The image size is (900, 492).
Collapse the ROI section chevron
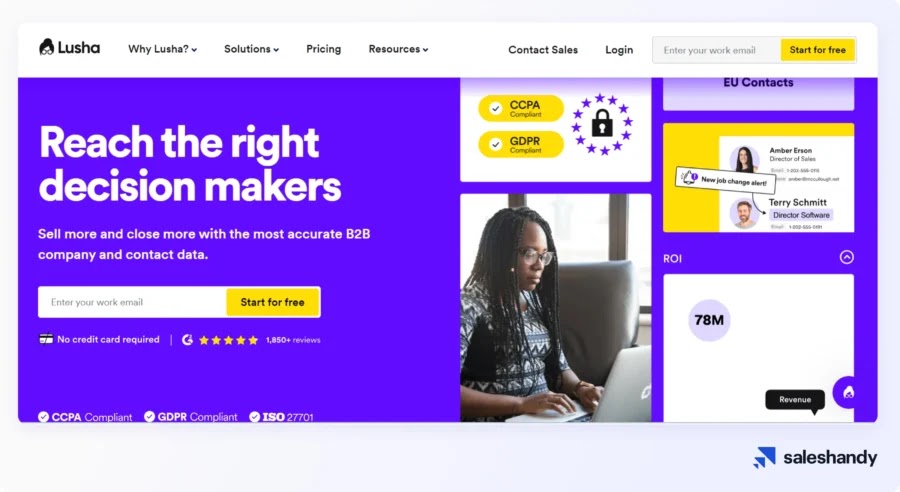847,257
